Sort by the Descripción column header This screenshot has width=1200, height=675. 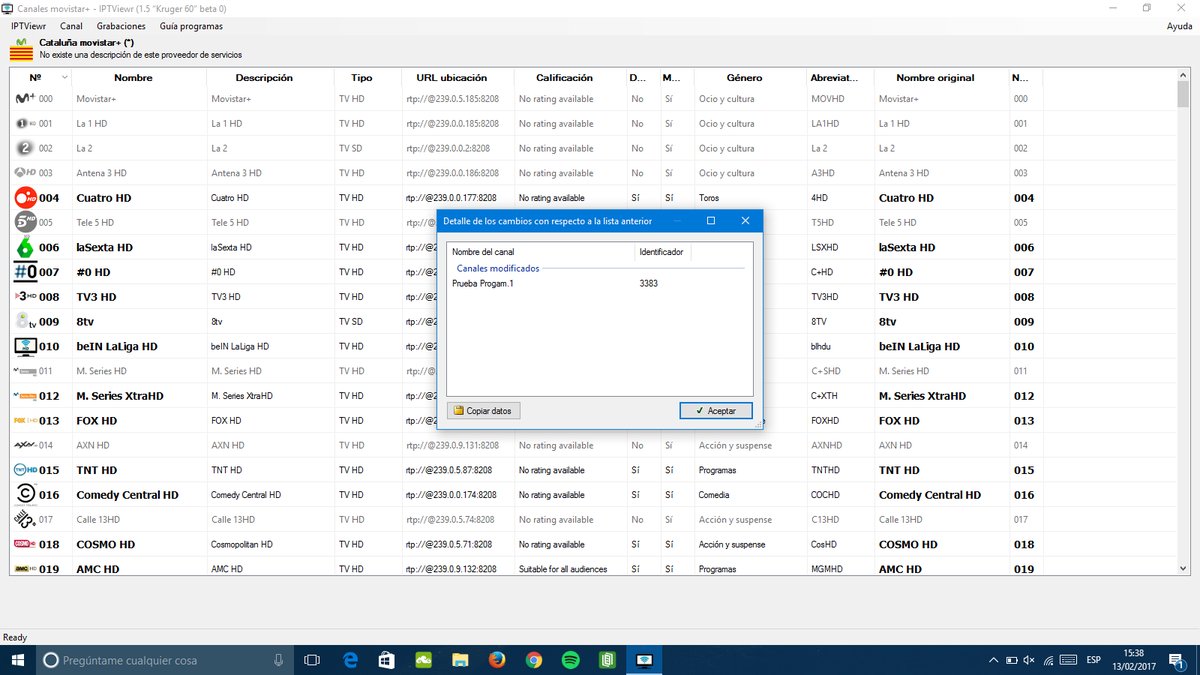pyautogui.click(x=264, y=77)
